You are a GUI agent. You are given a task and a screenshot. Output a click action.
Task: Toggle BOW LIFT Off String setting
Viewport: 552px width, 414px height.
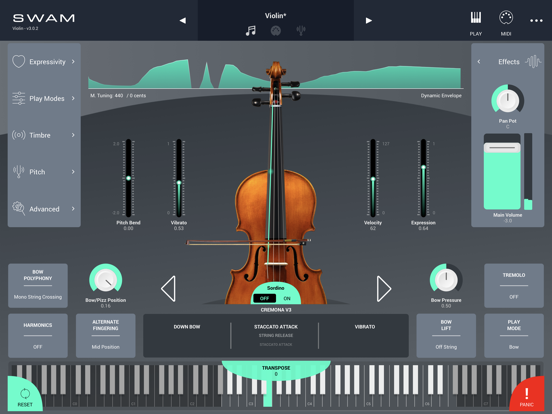click(x=446, y=335)
